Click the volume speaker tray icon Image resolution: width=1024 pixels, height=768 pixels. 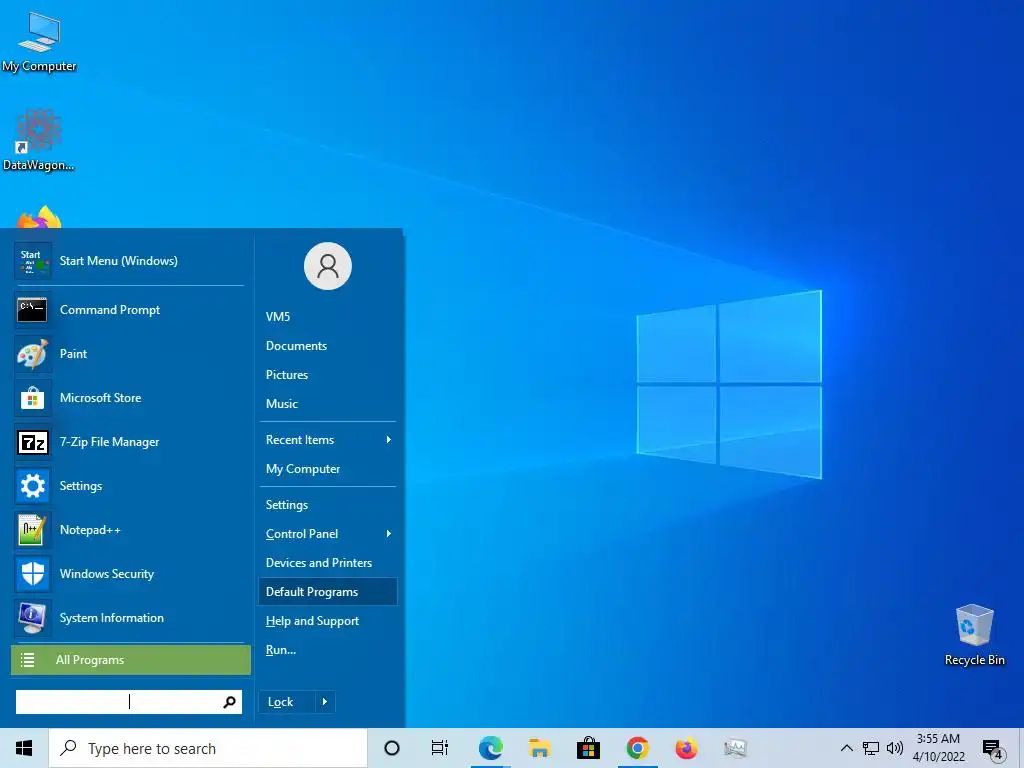[x=895, y=748]
